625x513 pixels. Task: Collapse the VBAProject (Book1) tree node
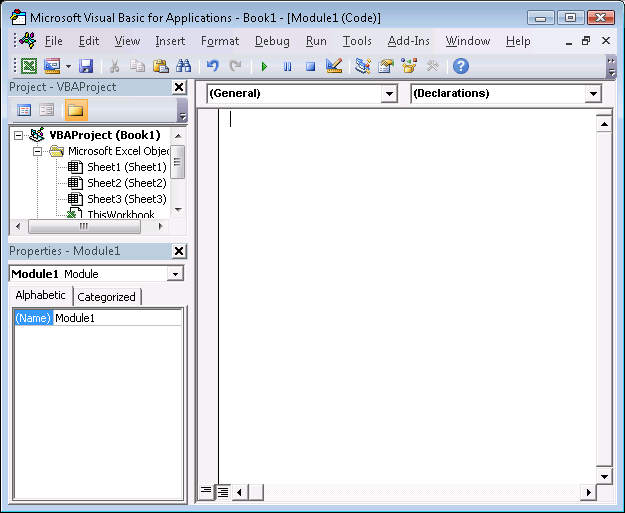(x=18, y=136)
